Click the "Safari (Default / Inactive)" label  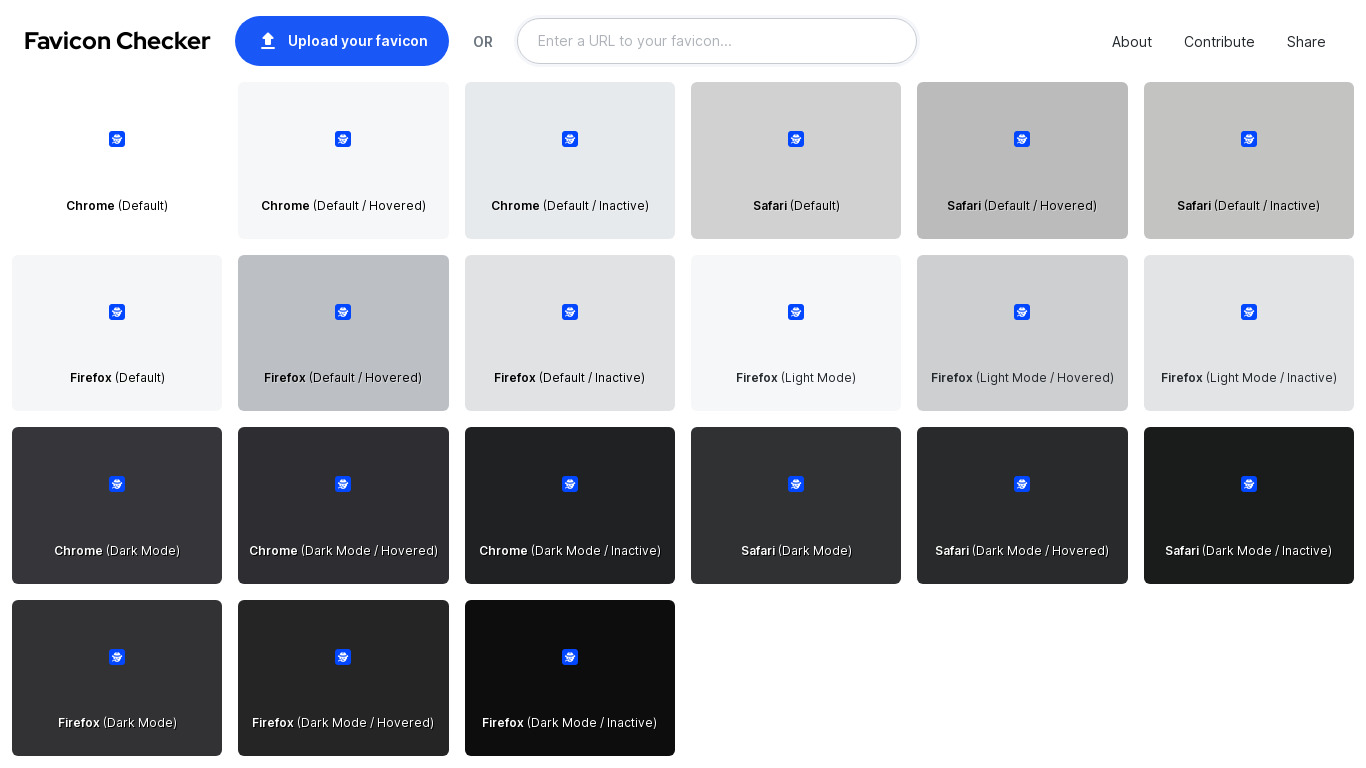click(1249, 206)
